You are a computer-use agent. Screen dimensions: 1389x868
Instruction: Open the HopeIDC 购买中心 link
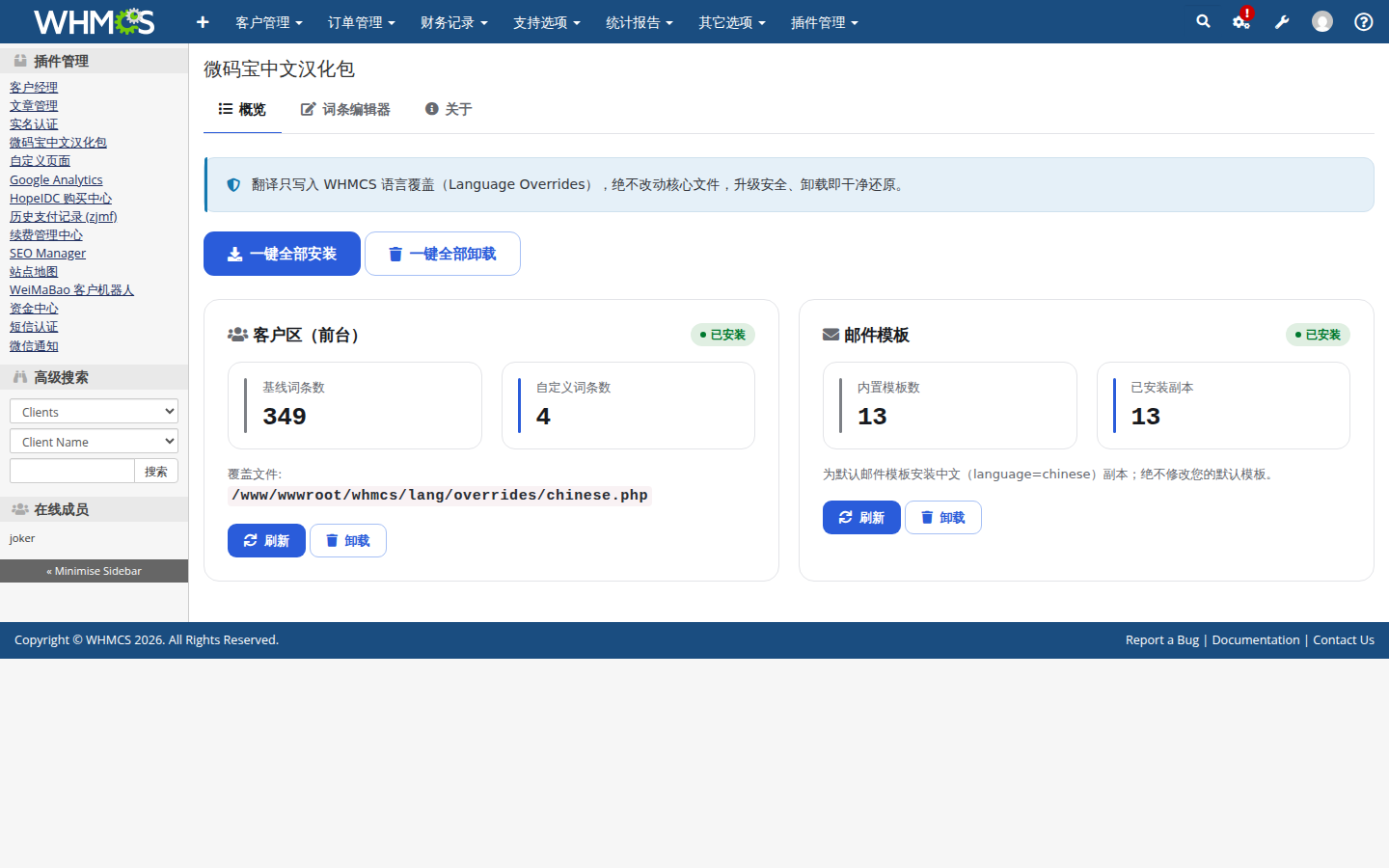(61, 198)
